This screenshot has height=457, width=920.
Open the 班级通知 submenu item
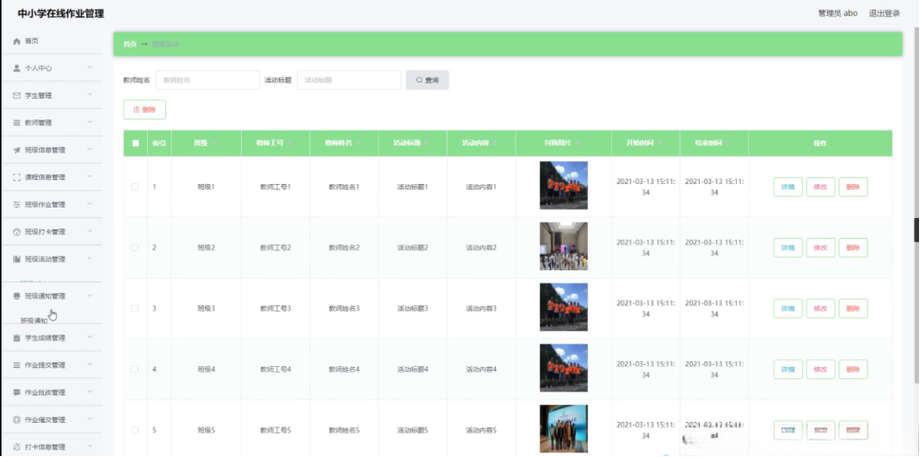[x=34, y=321]
